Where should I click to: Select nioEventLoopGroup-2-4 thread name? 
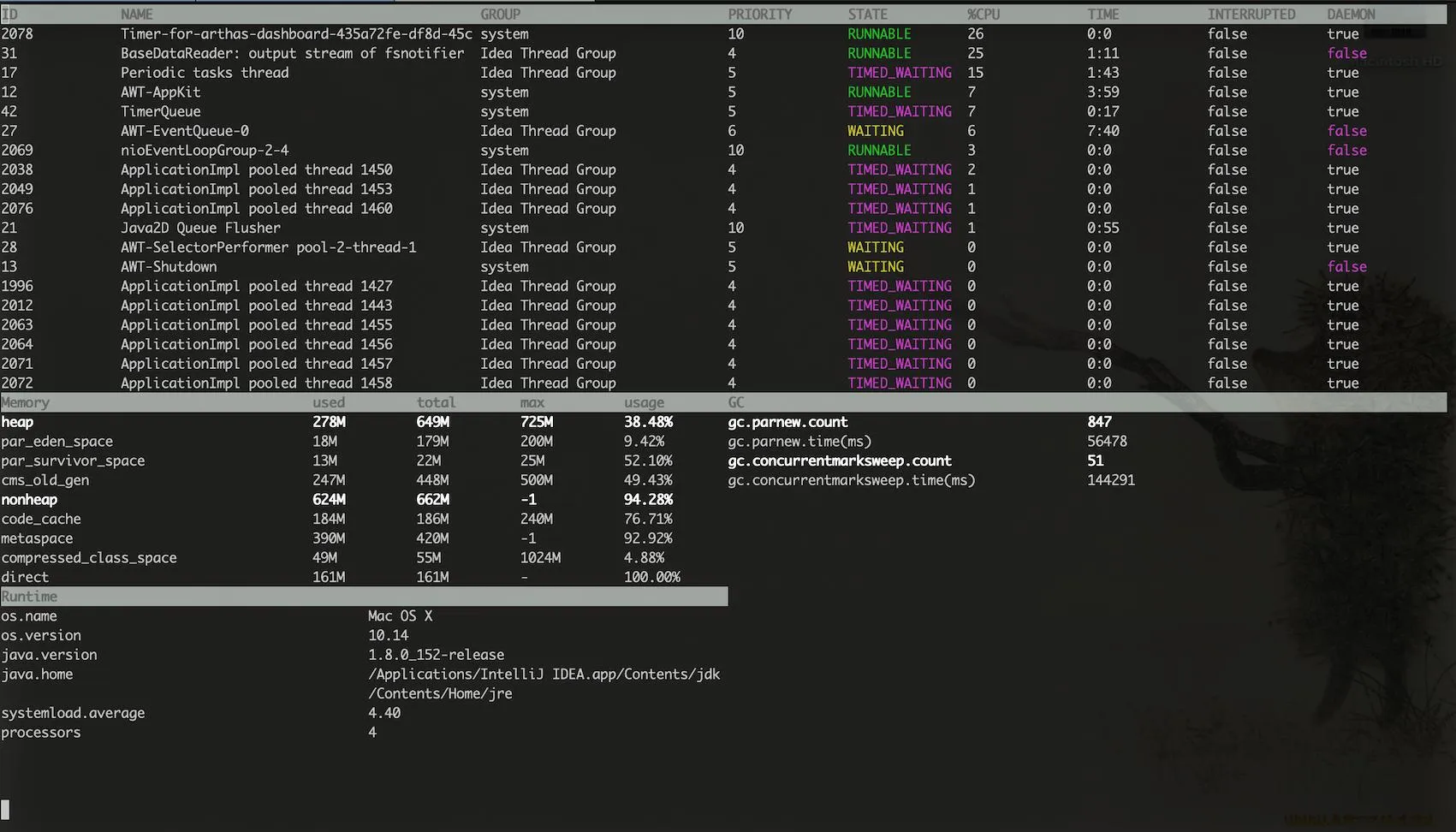pyautogui.click(x=205, y=150)
